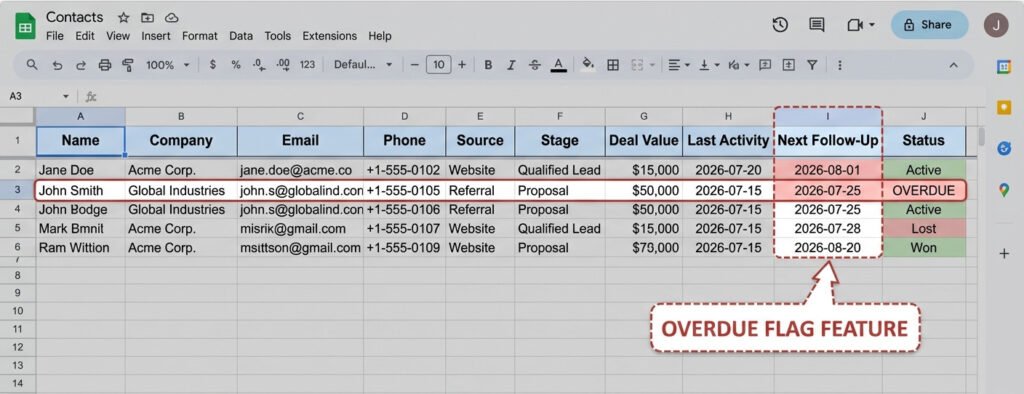Create a filter
This screenshot has height=394, width=1024.
tap(812, 65)
